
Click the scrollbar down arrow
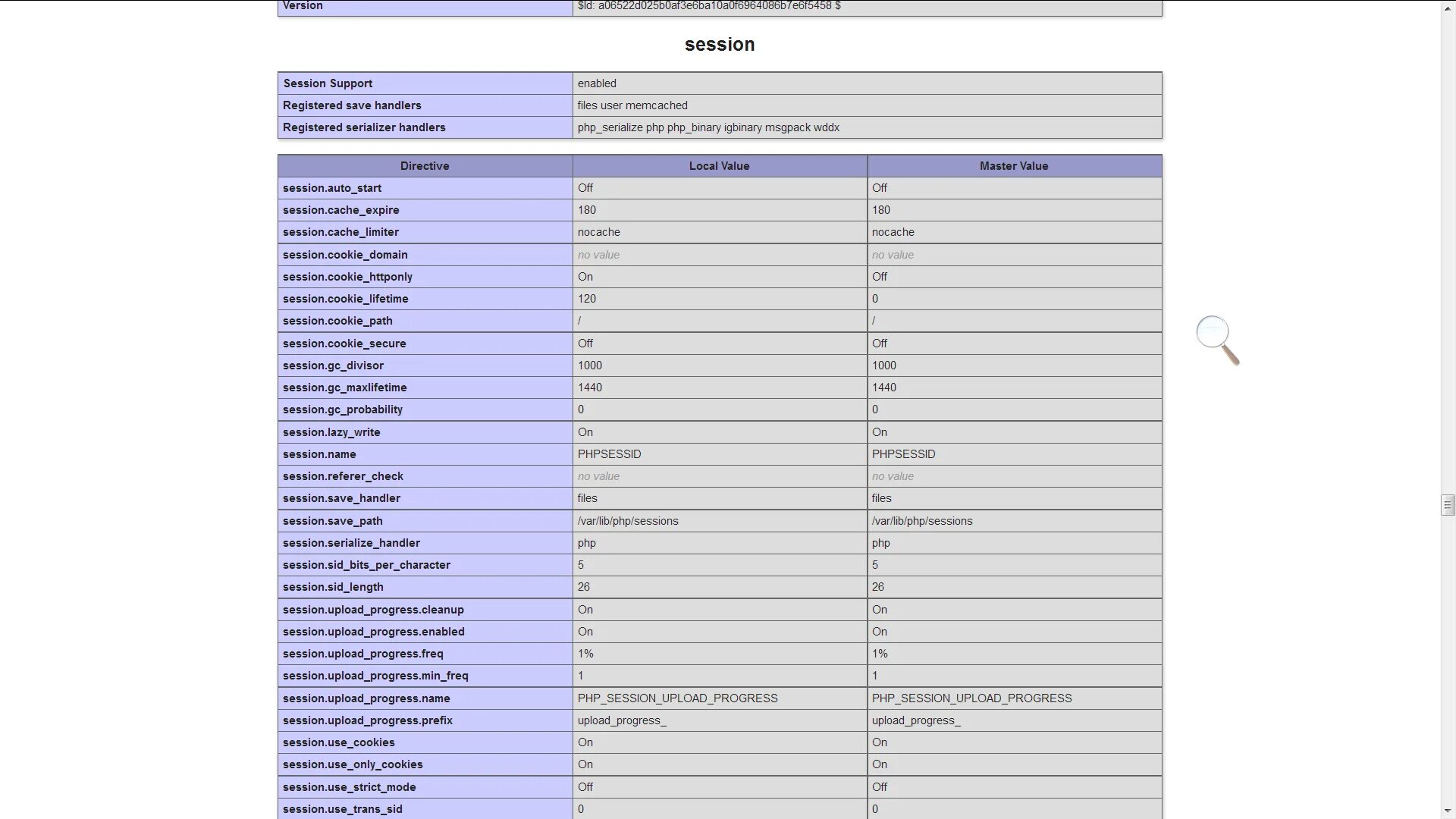coord(1448,811)
